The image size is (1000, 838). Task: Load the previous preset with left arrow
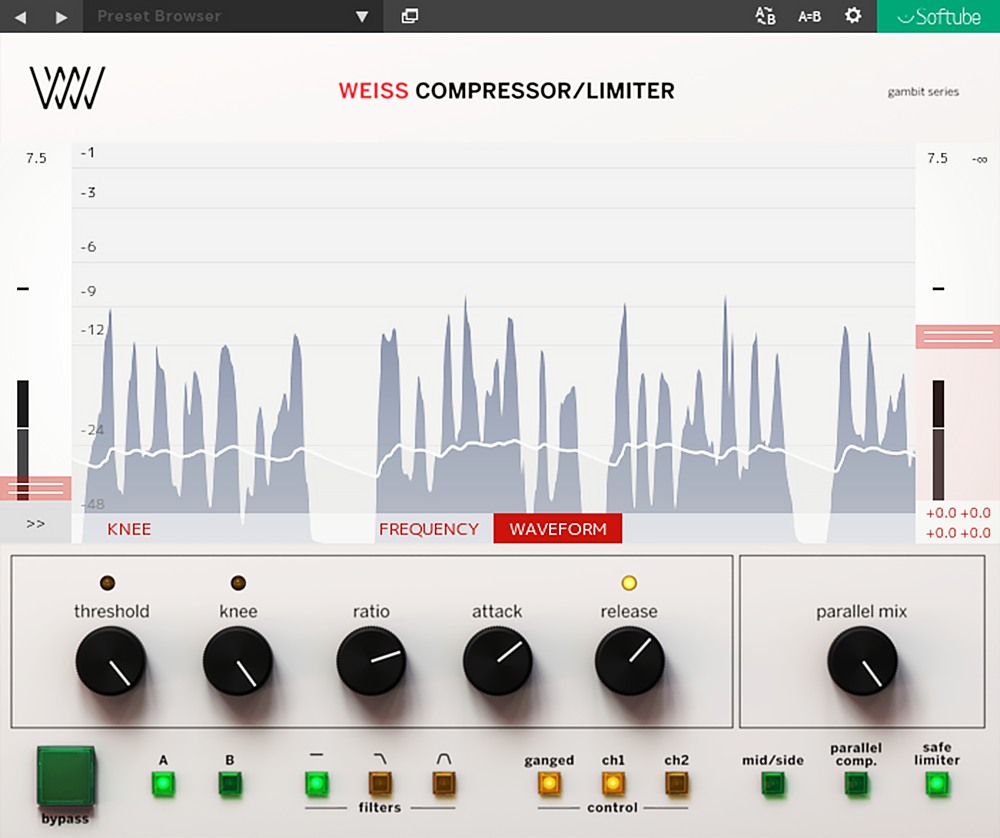click(21, 17)
